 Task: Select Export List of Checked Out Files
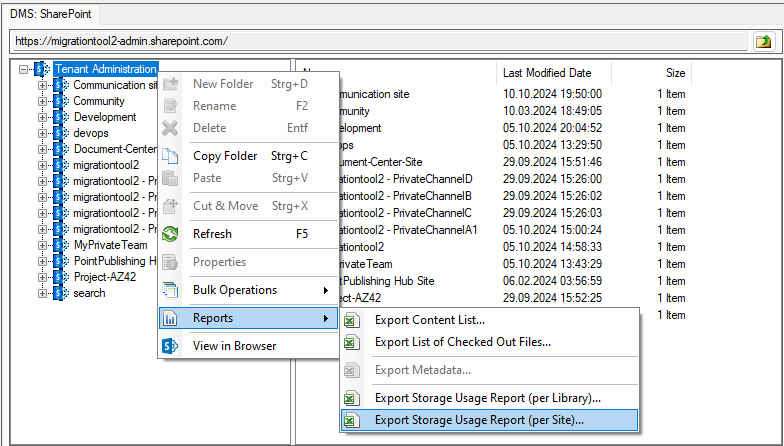tap(489, 342)
